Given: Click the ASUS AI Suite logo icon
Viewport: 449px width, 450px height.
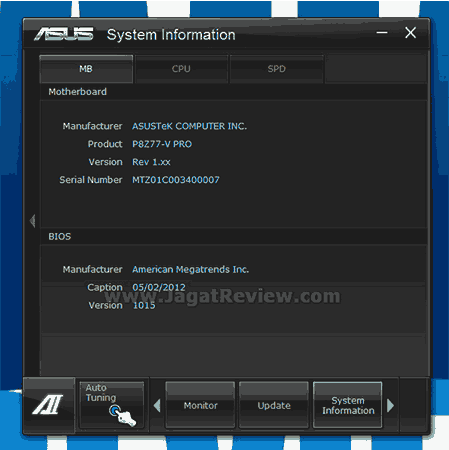Looking at the screenshot, I should click(x=49, y=405).
